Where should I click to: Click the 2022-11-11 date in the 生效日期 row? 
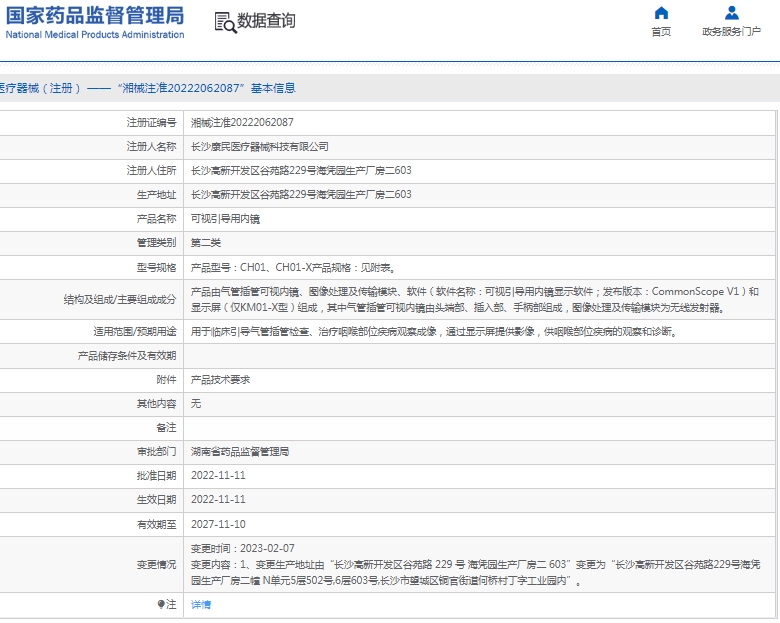tap(218, 499)
